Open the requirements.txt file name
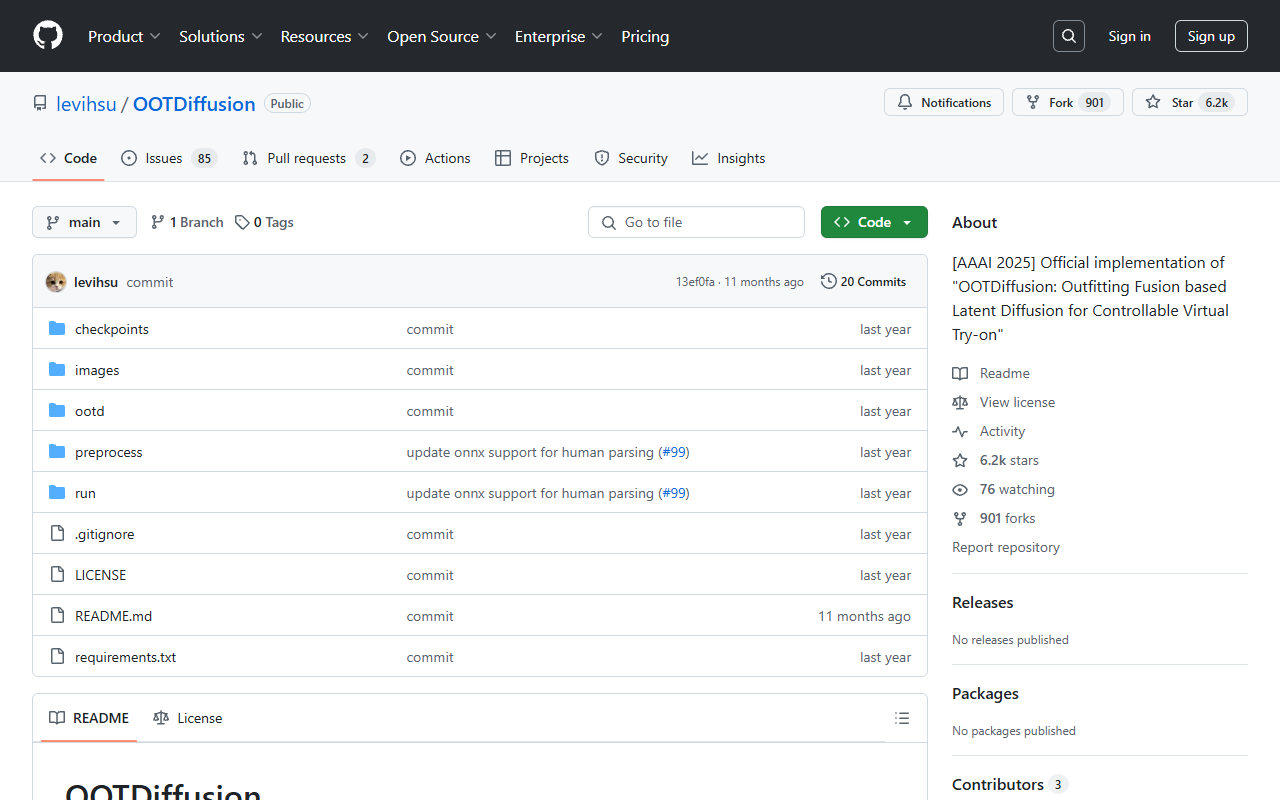The width and height of the screenshot is (1280, 800). pos(125,657)
